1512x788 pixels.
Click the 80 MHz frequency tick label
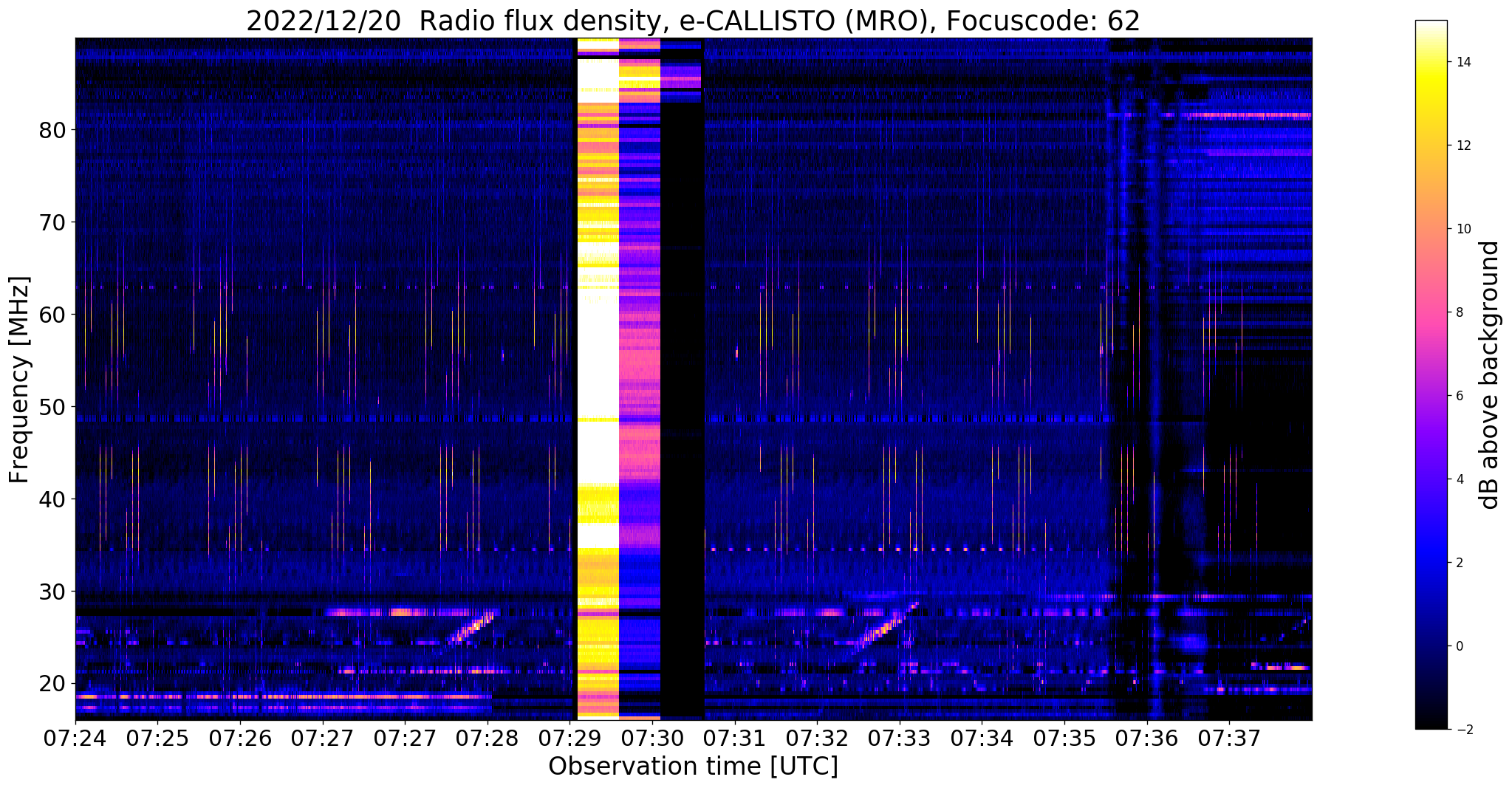52,129
